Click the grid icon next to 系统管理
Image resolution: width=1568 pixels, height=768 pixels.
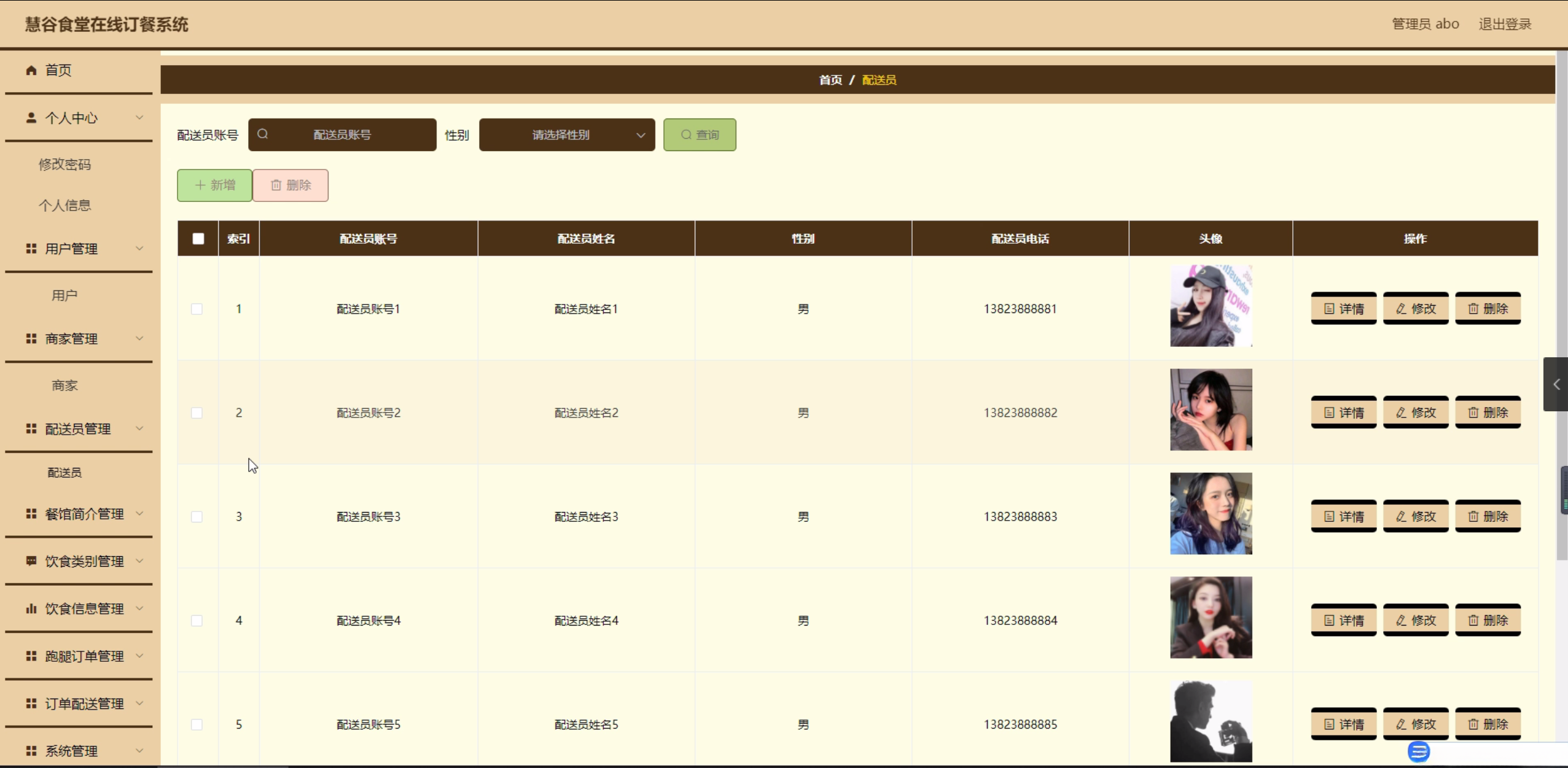[31, 750]
